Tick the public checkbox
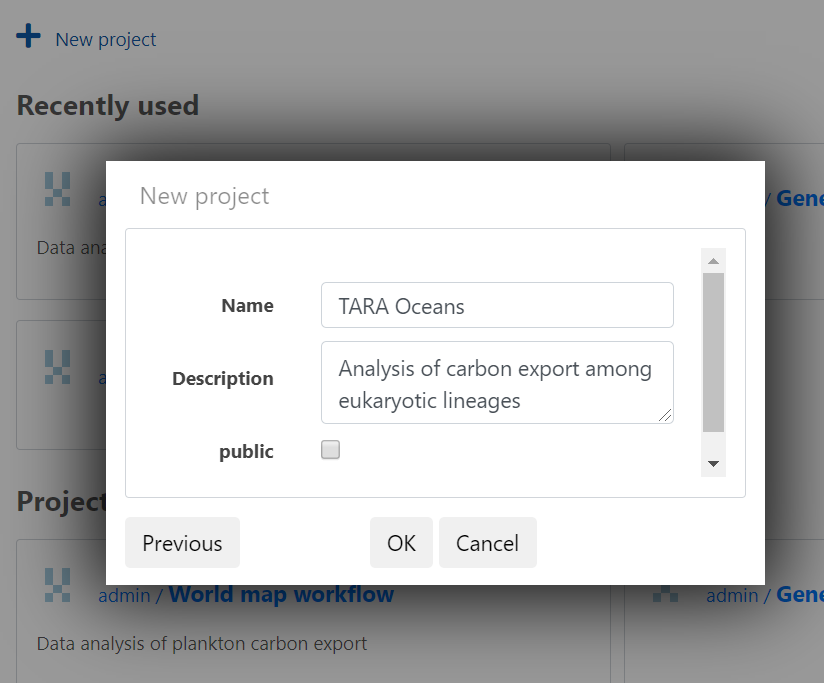 pyautogui.click(x=331, y=450)
